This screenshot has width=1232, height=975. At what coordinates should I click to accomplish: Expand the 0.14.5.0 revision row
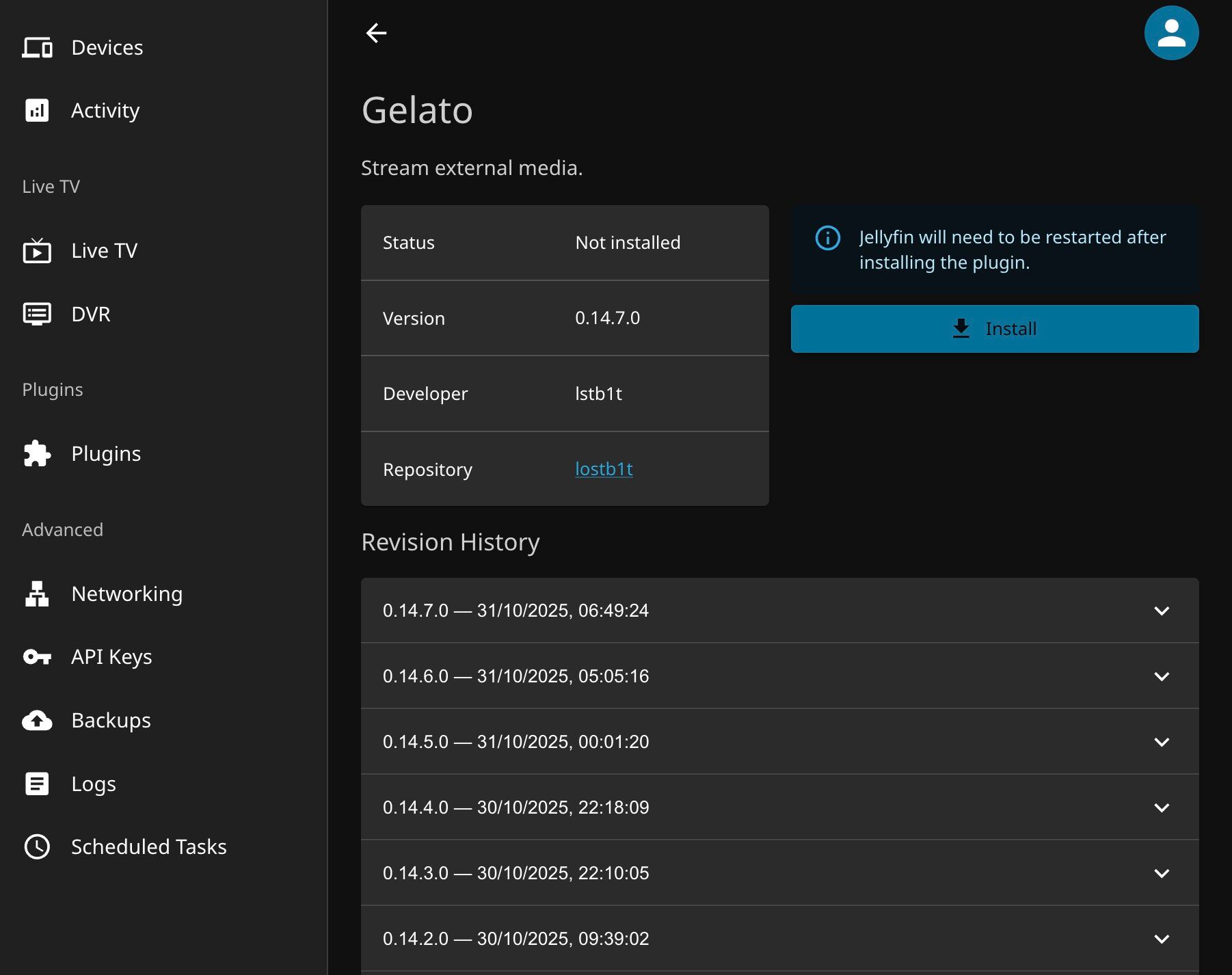pyautogui.click(x=1161, y=742)
